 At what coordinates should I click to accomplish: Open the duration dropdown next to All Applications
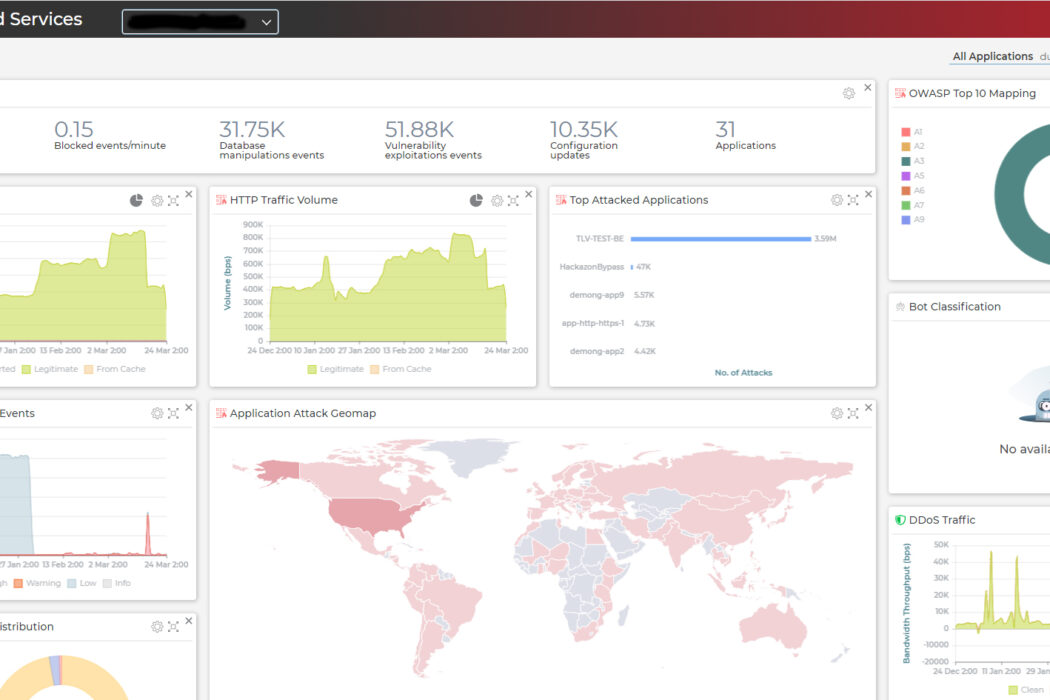[1044, 57]
